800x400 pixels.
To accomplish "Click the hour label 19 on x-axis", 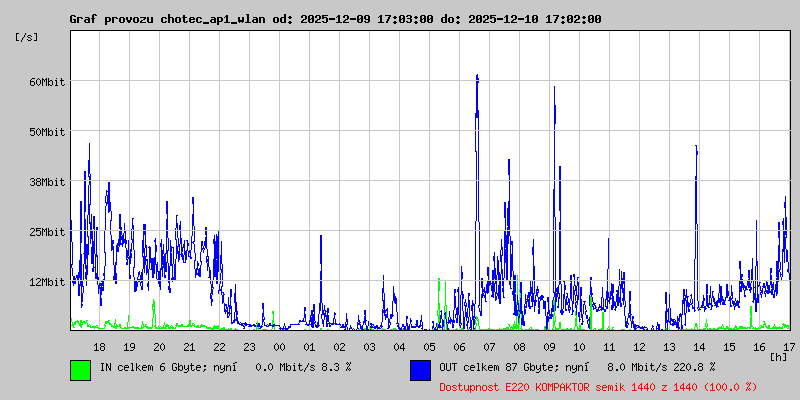I will (130, 347).
